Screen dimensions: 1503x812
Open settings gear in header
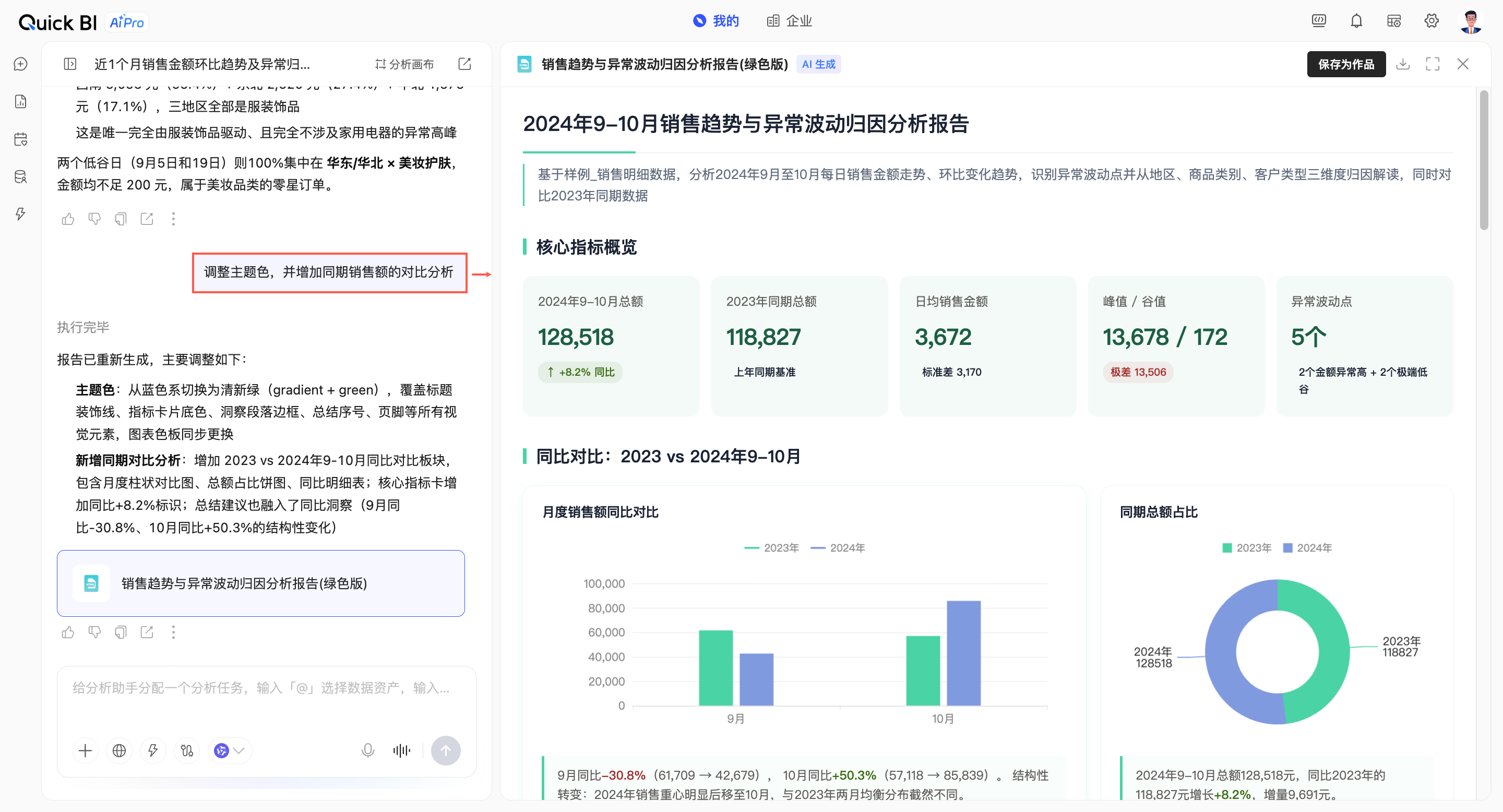(x=1431, y=21)
